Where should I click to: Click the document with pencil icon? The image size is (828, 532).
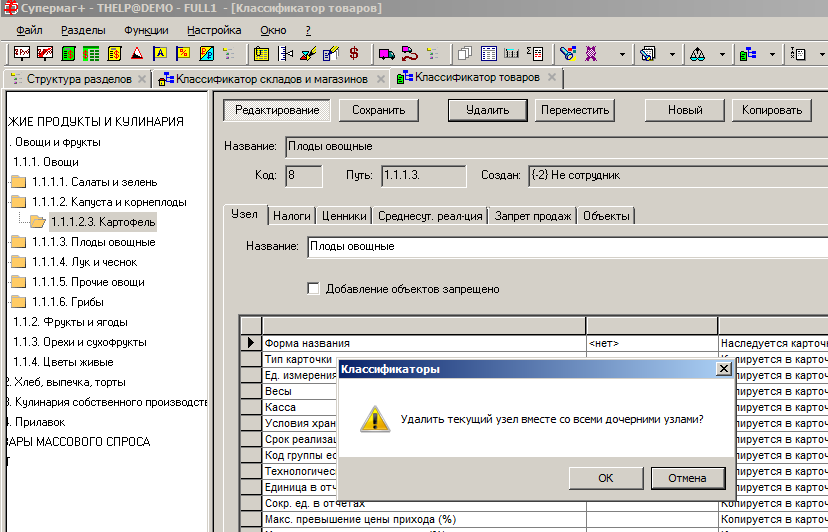pyautogui.click(x=331, y=53)
